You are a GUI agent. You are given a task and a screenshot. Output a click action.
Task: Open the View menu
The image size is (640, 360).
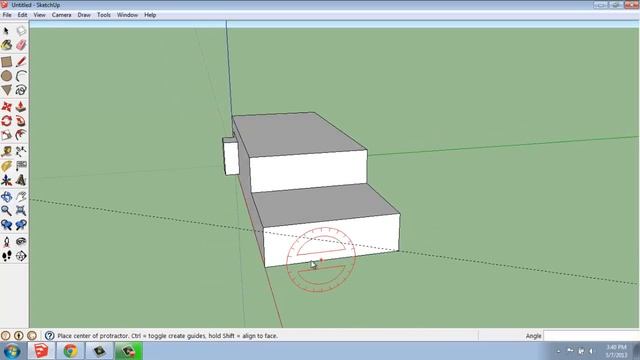point(39,15)
